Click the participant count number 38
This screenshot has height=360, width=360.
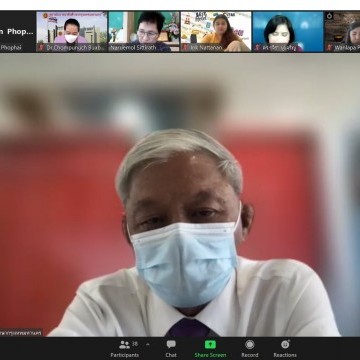135,343
